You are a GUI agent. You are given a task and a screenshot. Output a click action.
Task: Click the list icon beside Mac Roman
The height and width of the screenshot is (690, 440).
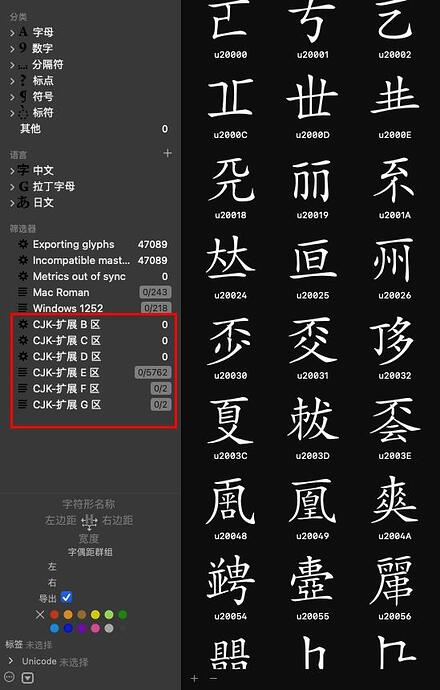point(23,292)
